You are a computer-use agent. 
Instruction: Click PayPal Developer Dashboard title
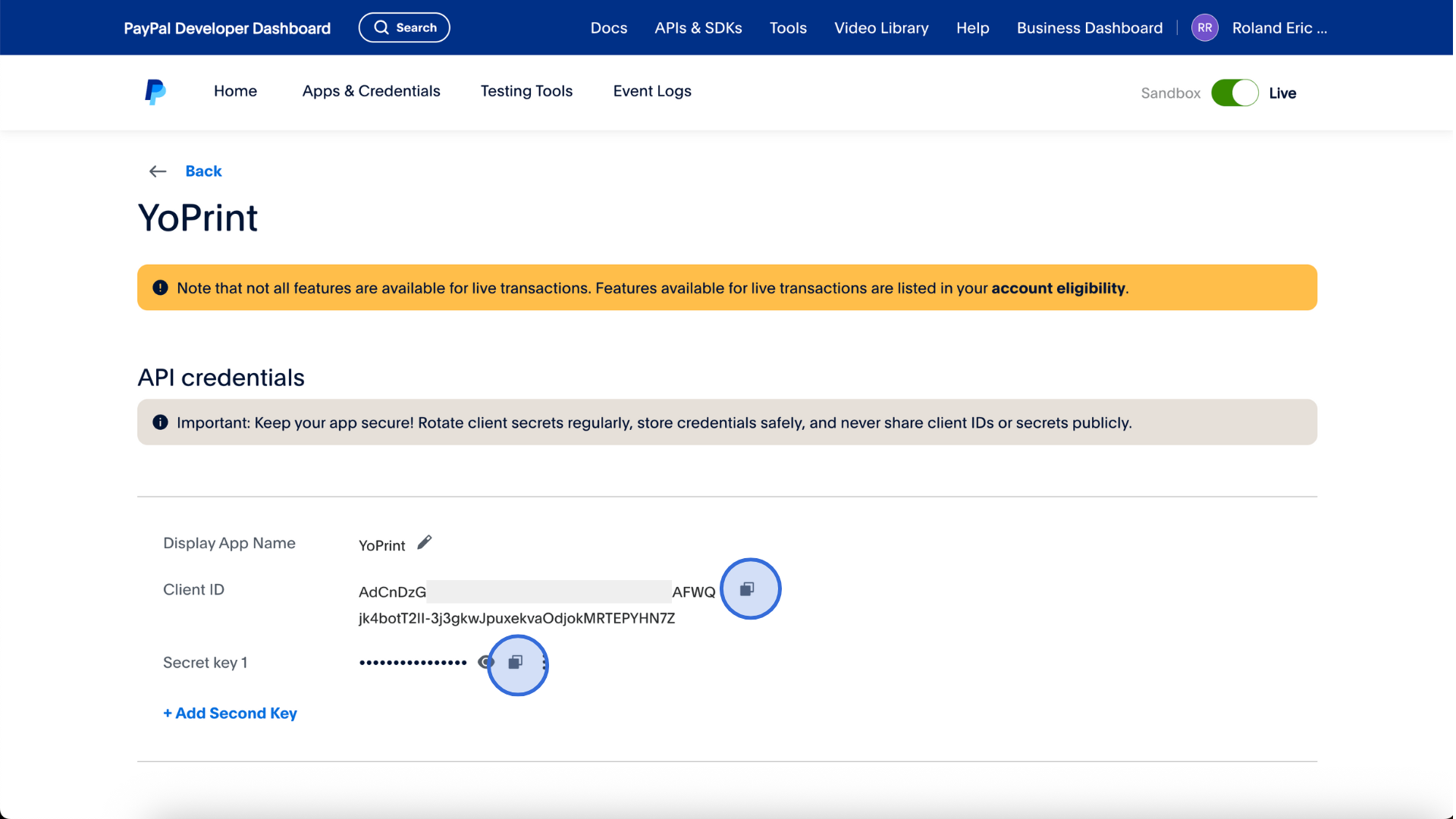[x=227, y=28]
